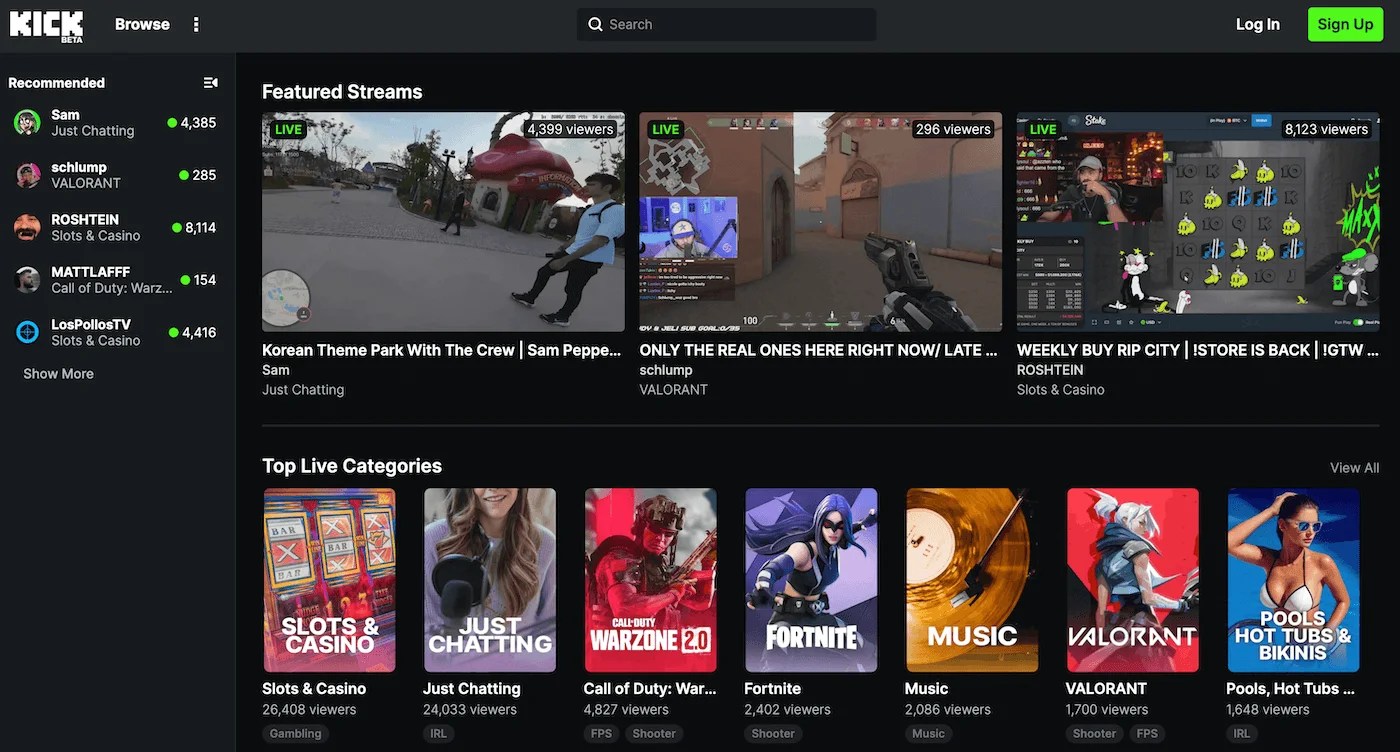Open View All for Top Live Categories

point(1354,467)
